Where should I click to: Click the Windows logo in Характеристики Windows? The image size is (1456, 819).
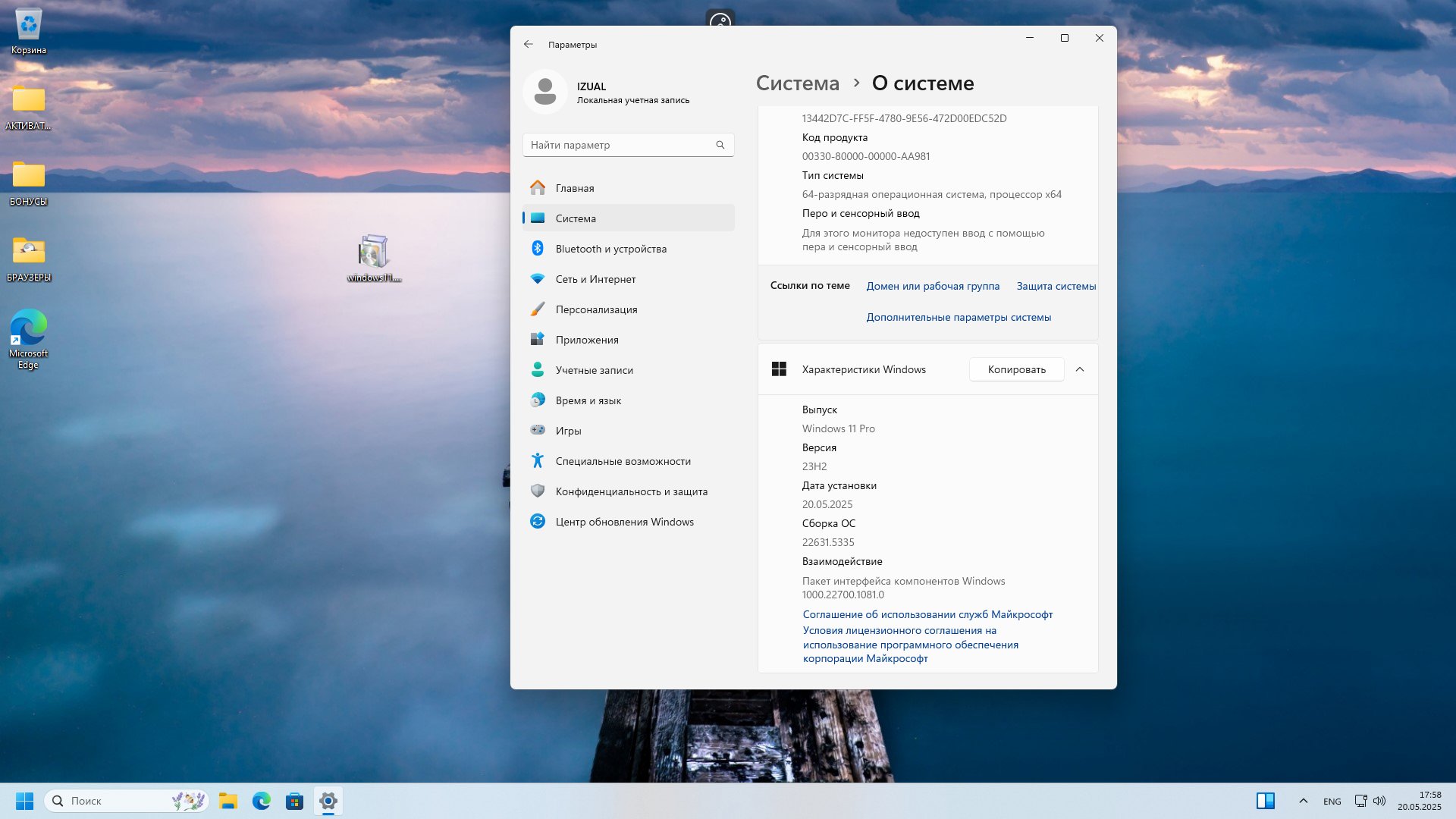coord(779,369)
